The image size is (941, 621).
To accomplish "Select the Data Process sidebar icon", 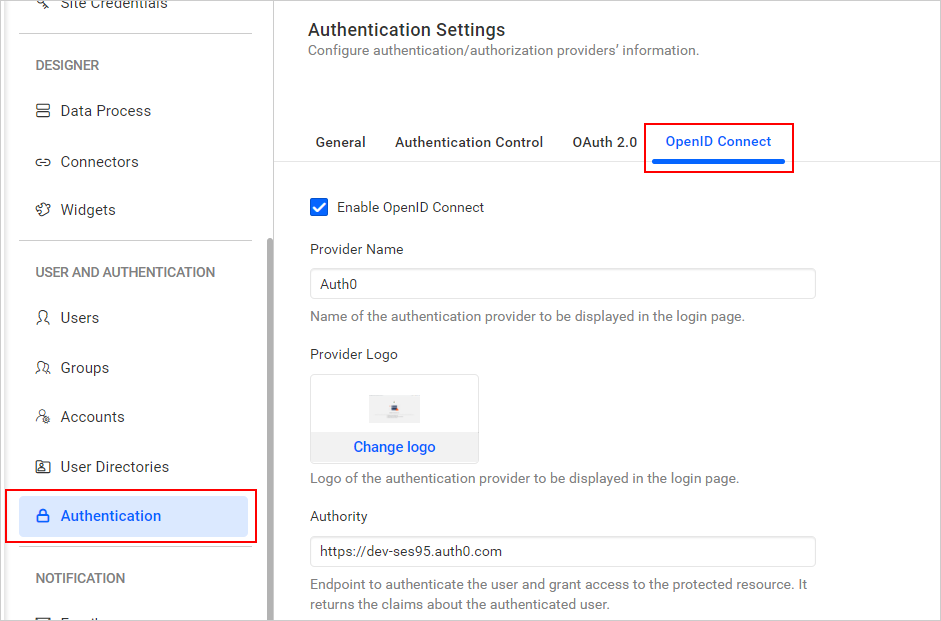I will tap(41, 110).
